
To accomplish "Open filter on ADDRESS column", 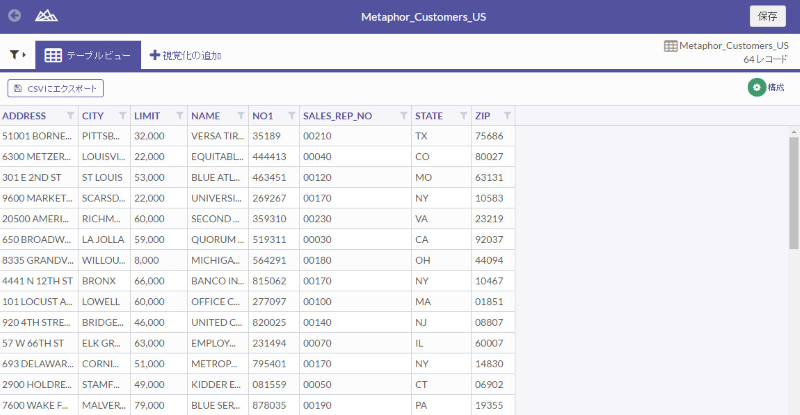I will [x=70, y=116].
